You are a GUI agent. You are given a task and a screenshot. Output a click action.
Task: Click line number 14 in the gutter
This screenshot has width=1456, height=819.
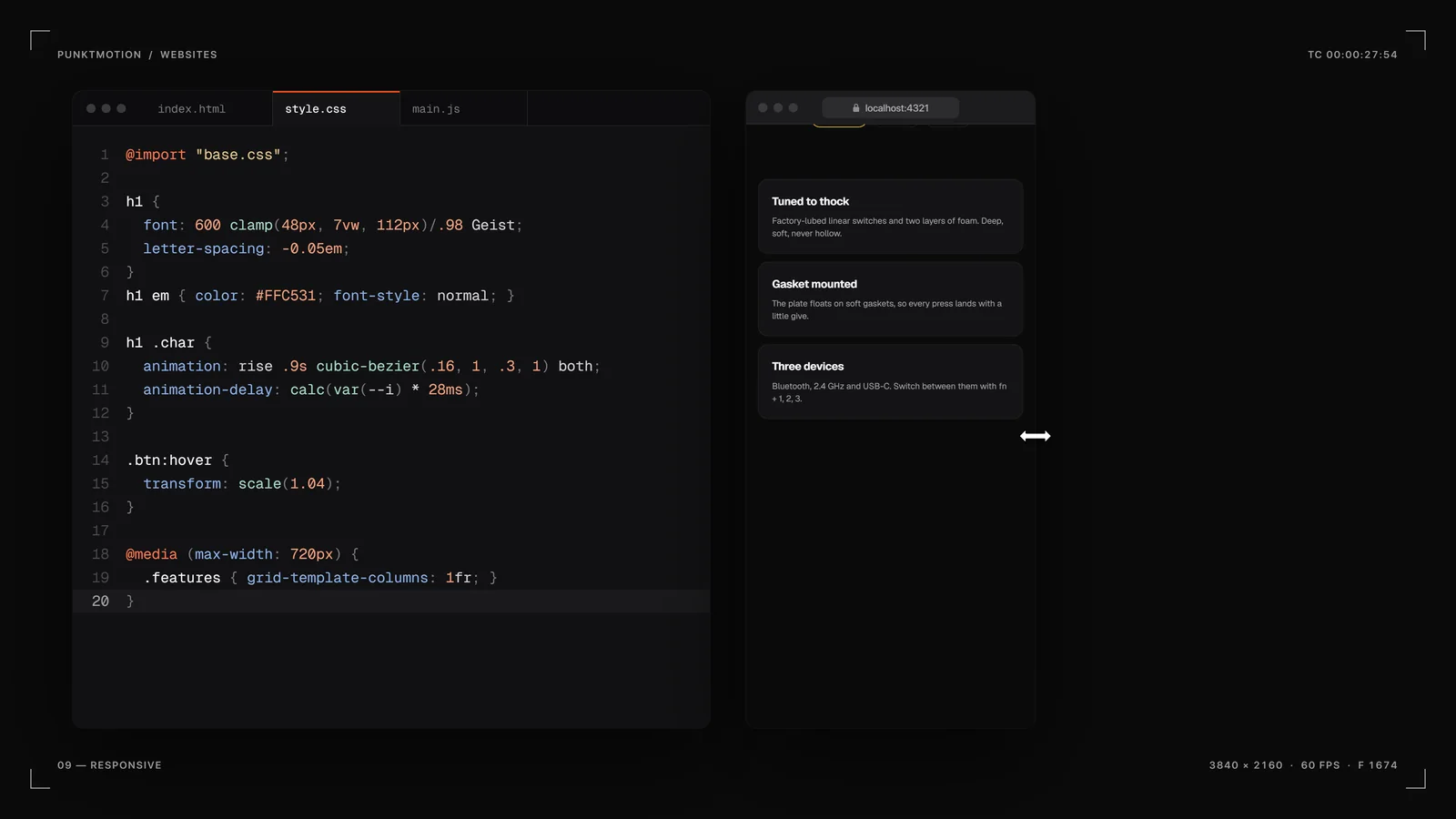click(100, 460)
